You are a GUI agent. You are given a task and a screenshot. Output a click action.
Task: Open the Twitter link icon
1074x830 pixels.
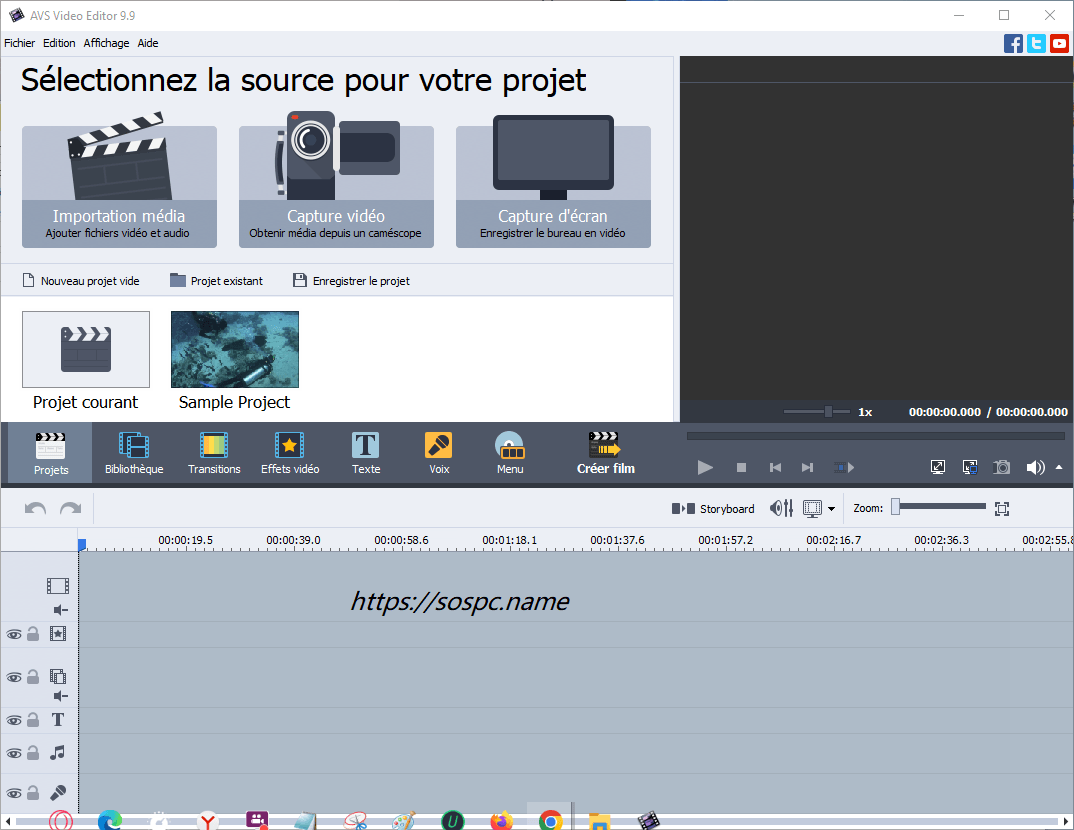pyautogui.click(x=1036, y=44)
